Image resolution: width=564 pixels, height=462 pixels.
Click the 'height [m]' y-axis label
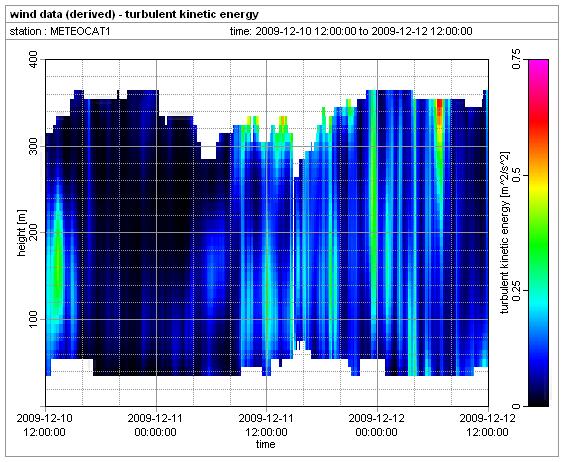[22, 232]
